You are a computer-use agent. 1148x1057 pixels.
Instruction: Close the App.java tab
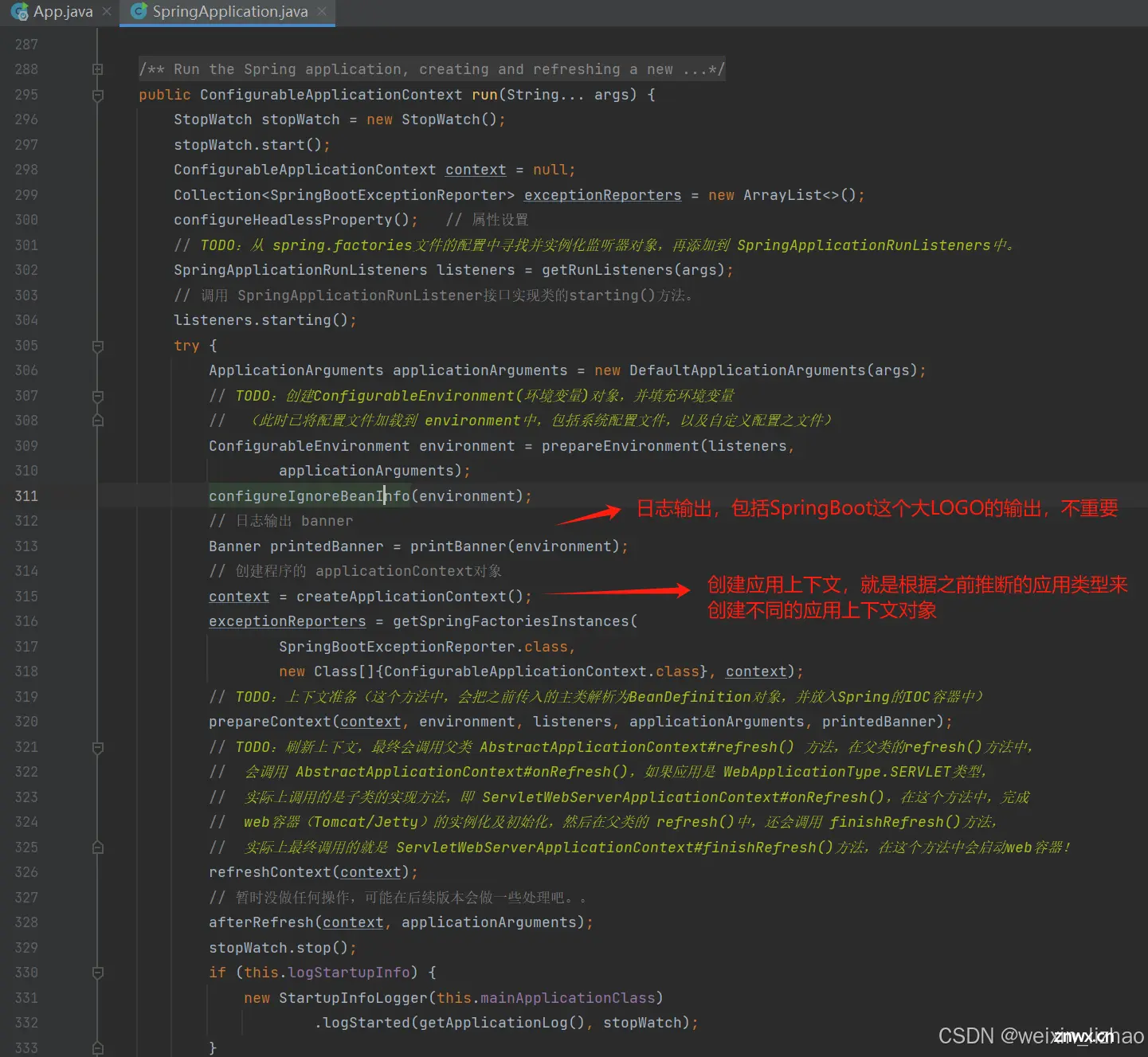[107, 12]
